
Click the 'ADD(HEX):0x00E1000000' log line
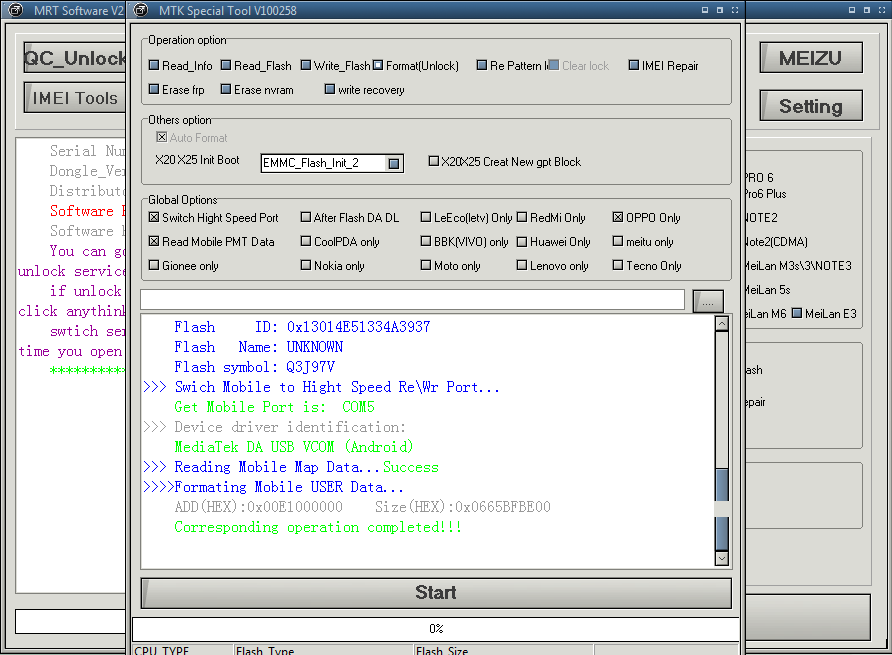click(x=362, y=507)
